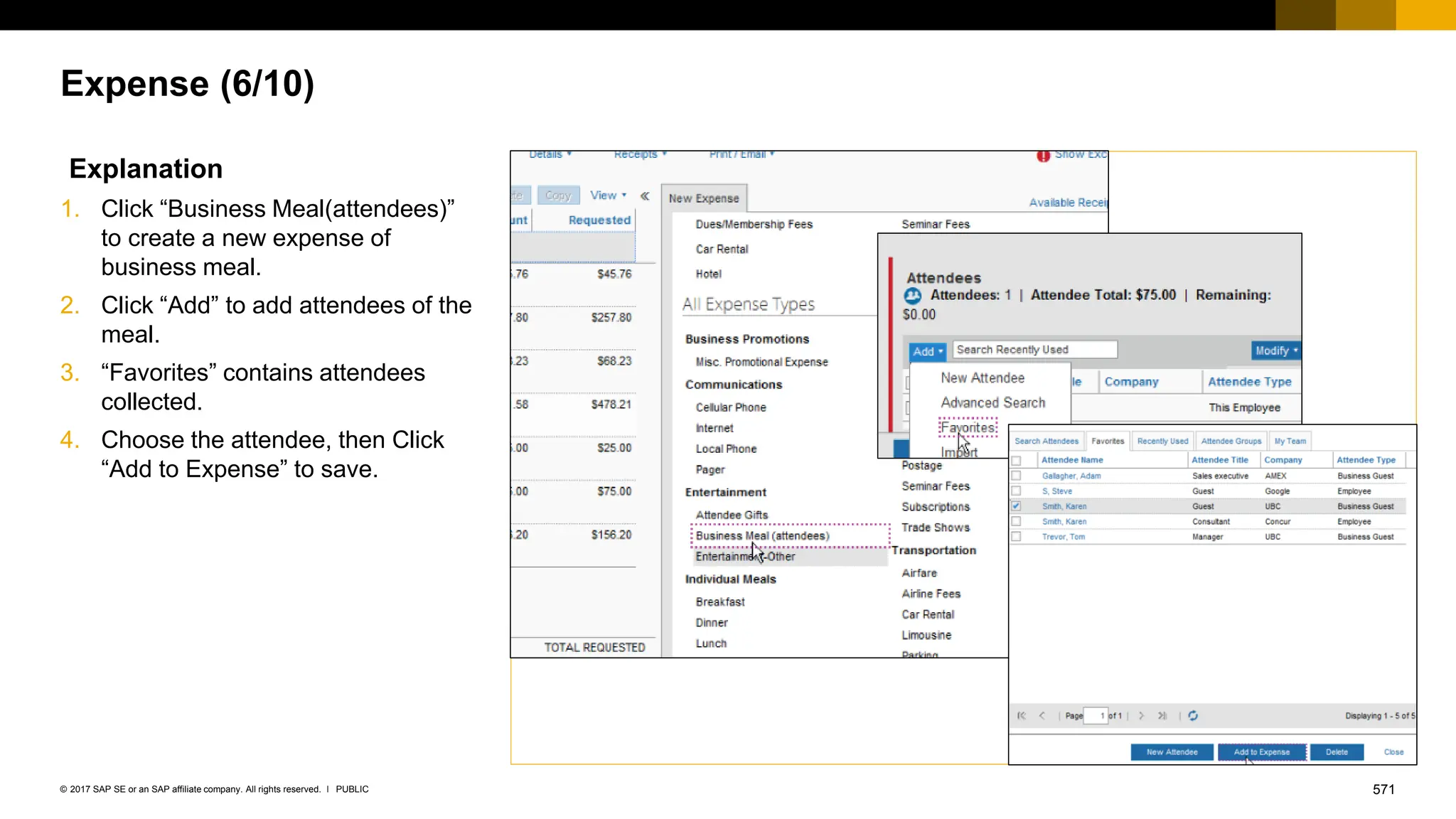Select the New Expense tab

(x=704, y=198)
